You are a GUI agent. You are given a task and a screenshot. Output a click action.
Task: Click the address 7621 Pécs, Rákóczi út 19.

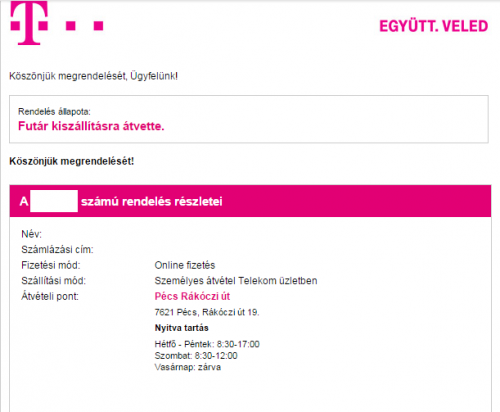[207, 312]
